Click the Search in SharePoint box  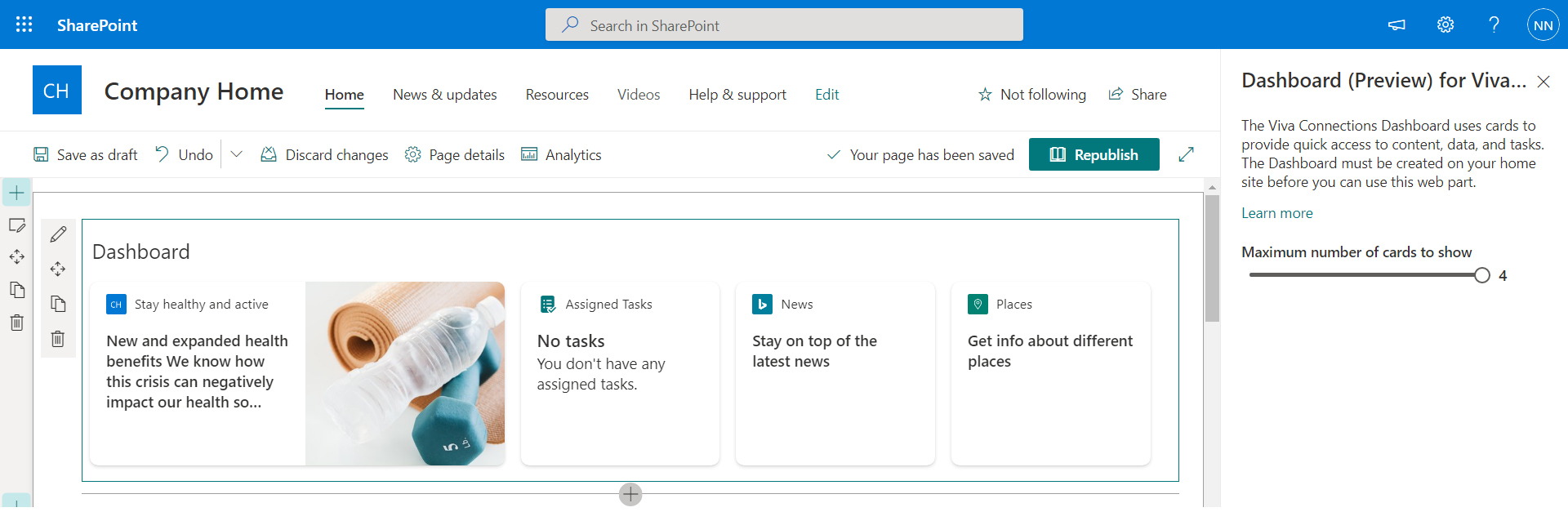pyautogui.click(x=784, y=25)
